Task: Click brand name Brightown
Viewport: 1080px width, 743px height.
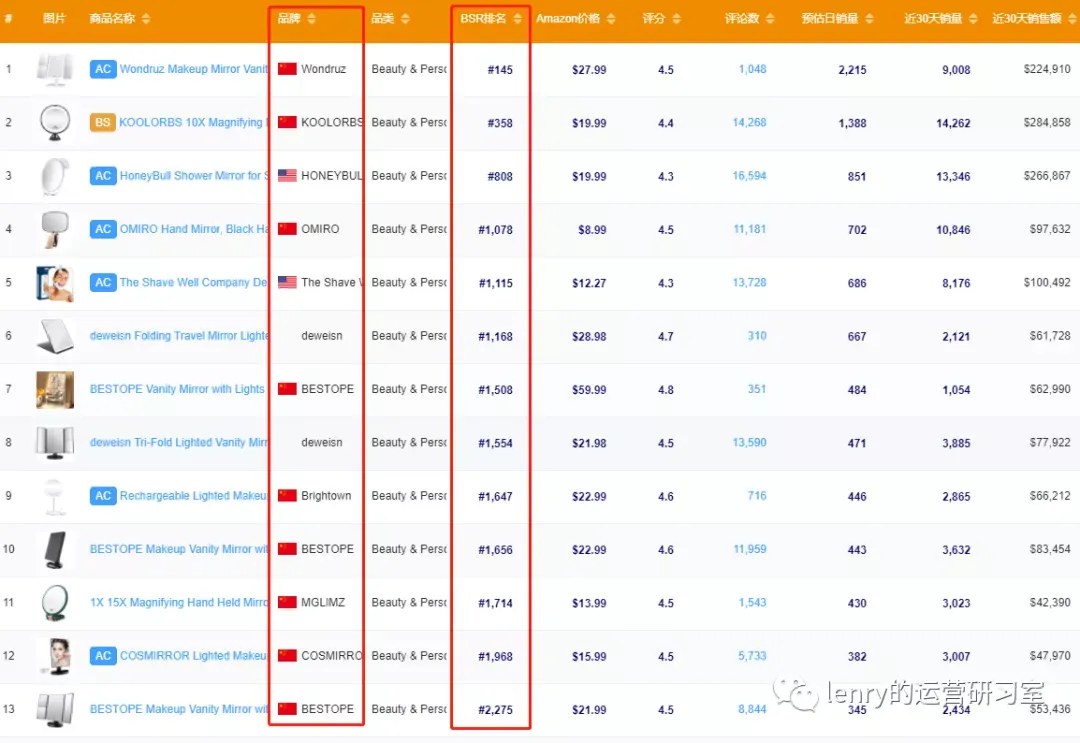Action: click(326, 496)
